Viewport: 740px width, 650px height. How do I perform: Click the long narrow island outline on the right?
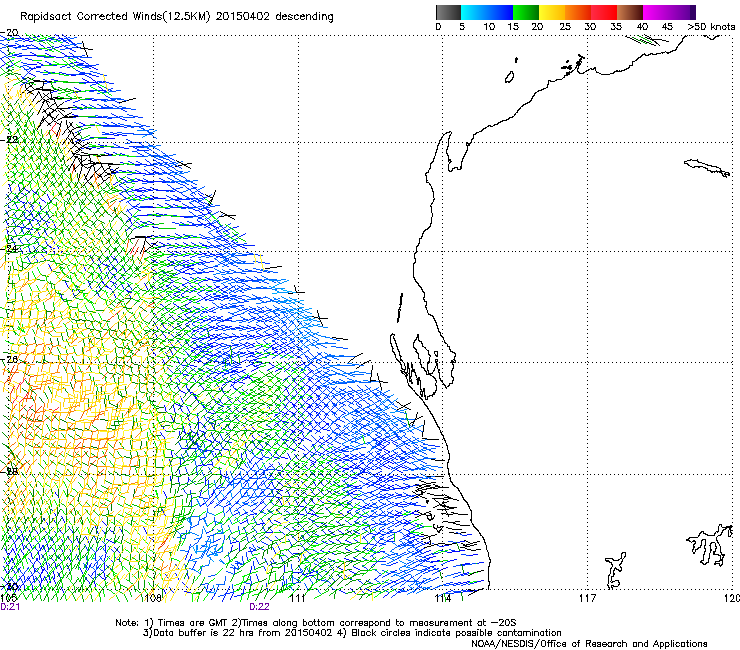707,168
